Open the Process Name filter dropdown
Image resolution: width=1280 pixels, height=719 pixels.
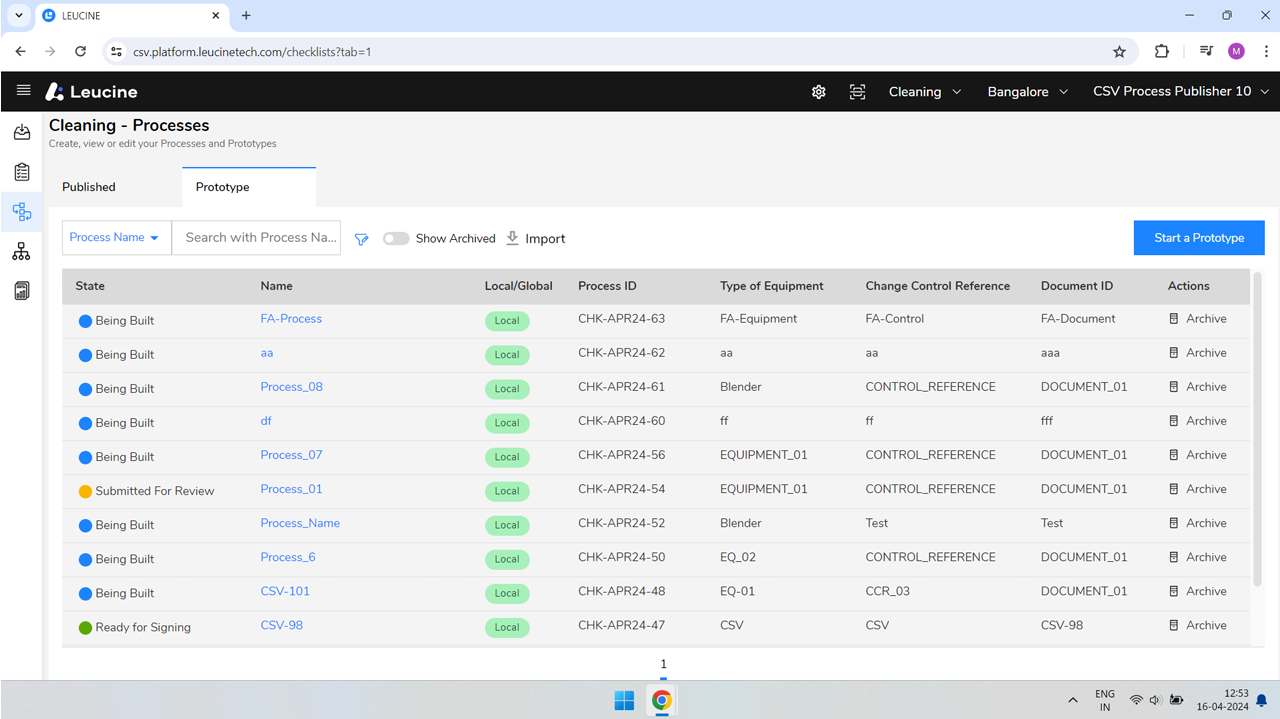[x=116, y=237]
